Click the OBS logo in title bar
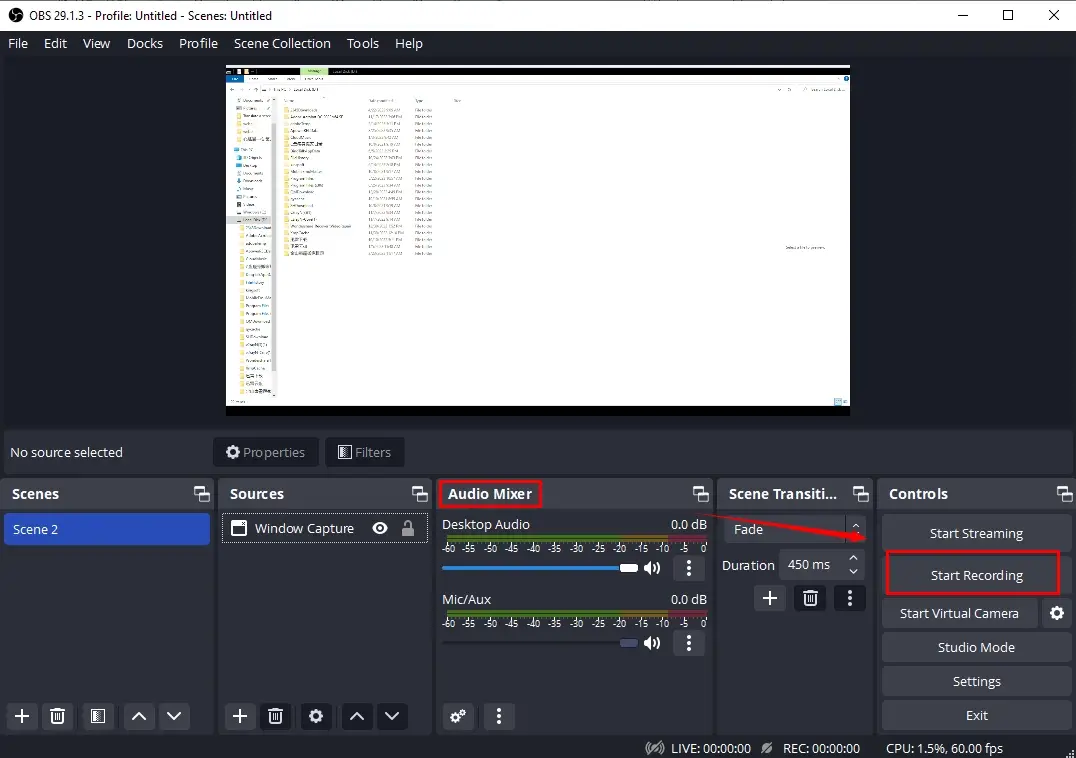 [16, 15]
